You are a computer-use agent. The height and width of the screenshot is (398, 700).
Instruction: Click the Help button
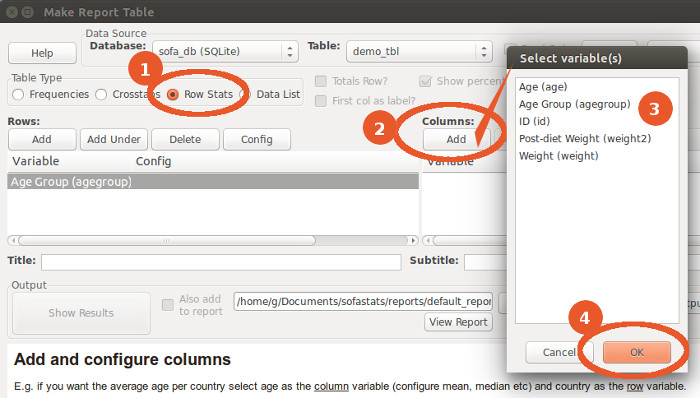click(x=42, y=53)
